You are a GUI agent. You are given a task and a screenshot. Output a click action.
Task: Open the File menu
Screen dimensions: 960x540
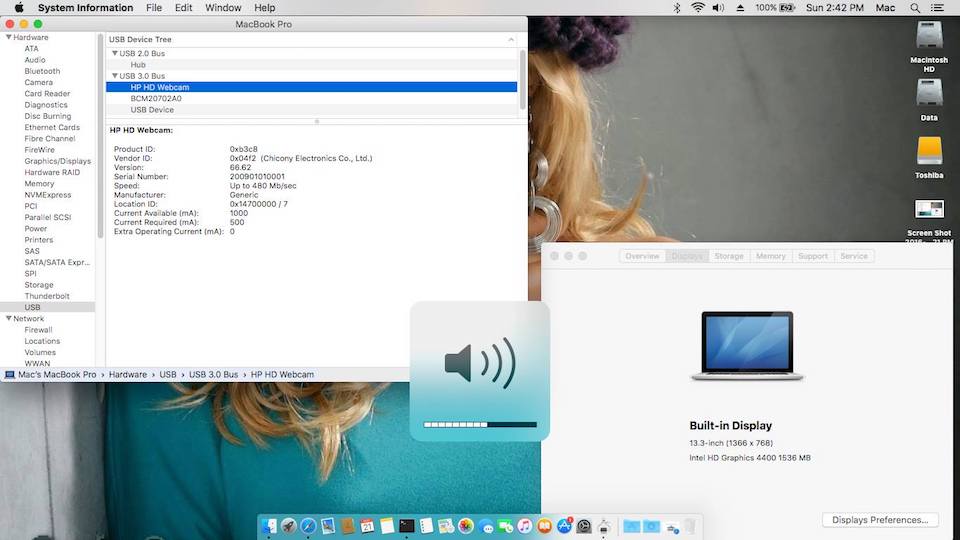(154, 8)
